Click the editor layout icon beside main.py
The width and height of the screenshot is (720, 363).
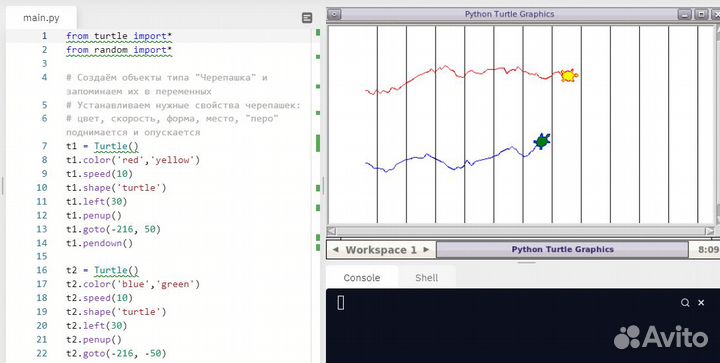(x=307, y=18)
